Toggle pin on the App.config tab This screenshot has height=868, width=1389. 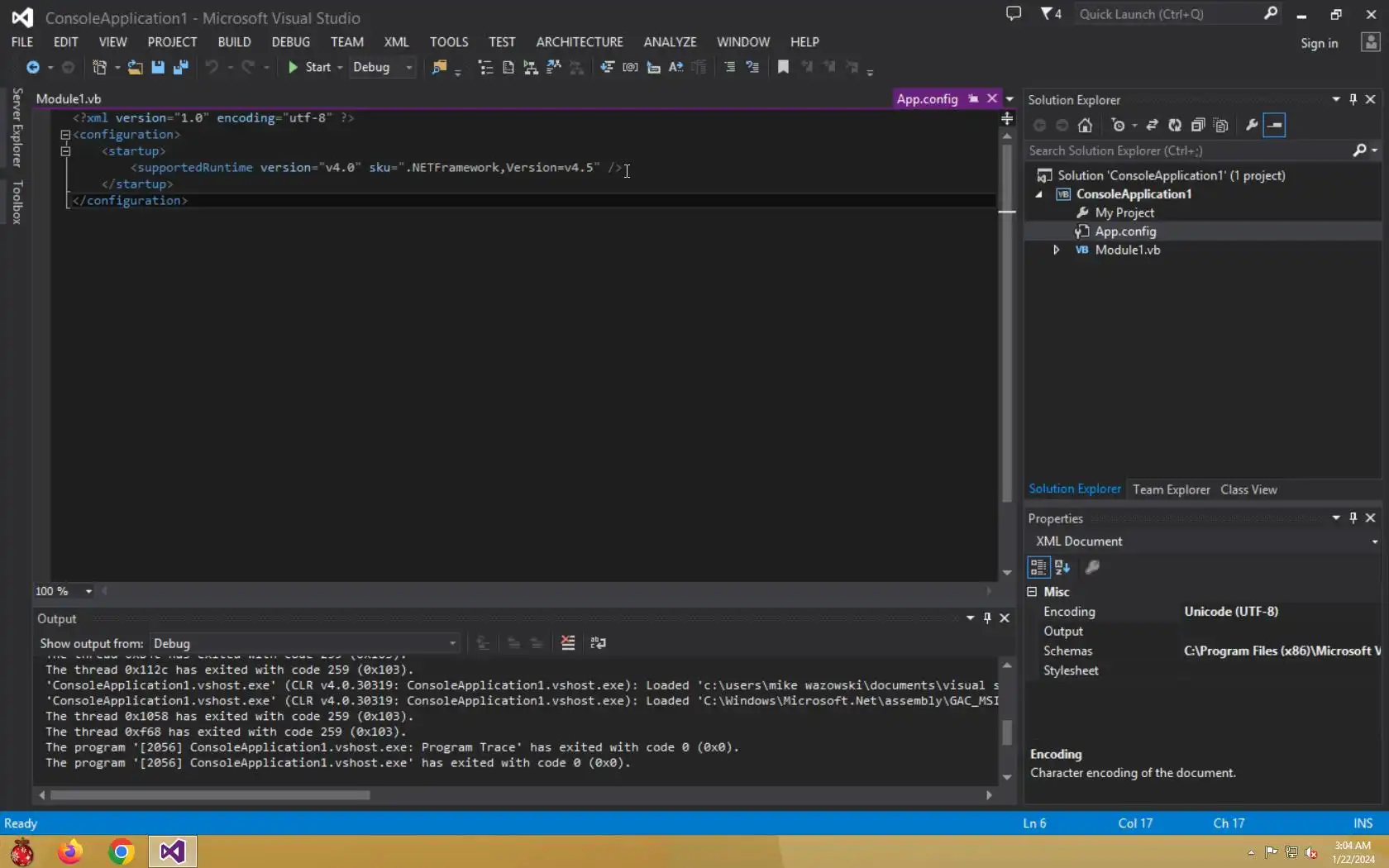[973, 99]
